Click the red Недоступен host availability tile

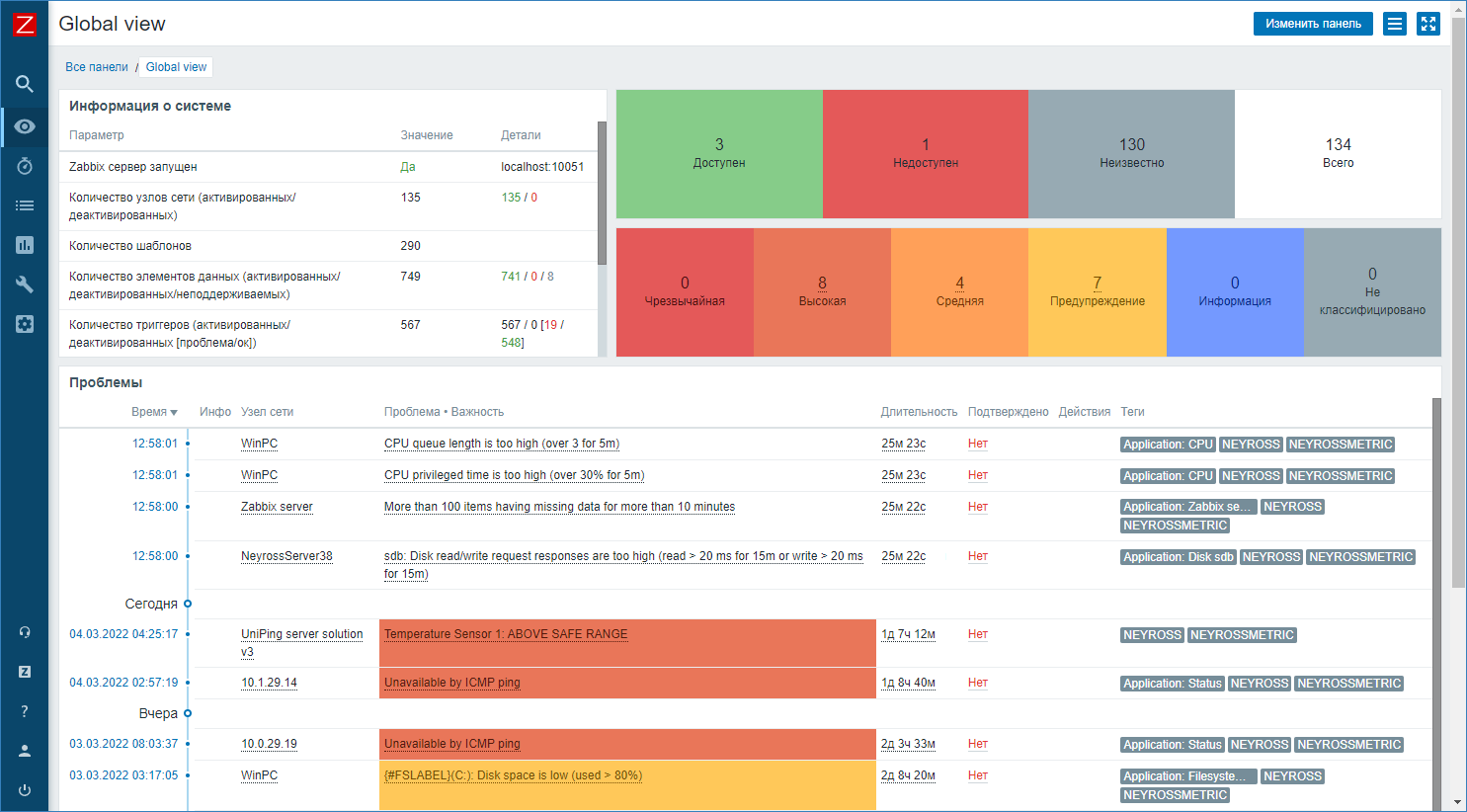pyautogui.click(x=926, y=154)
